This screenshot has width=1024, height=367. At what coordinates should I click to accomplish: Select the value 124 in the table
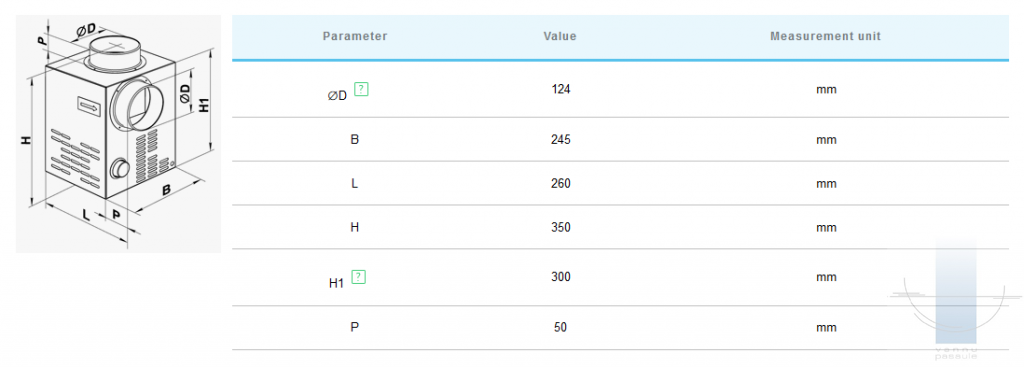tap(560, 89)
